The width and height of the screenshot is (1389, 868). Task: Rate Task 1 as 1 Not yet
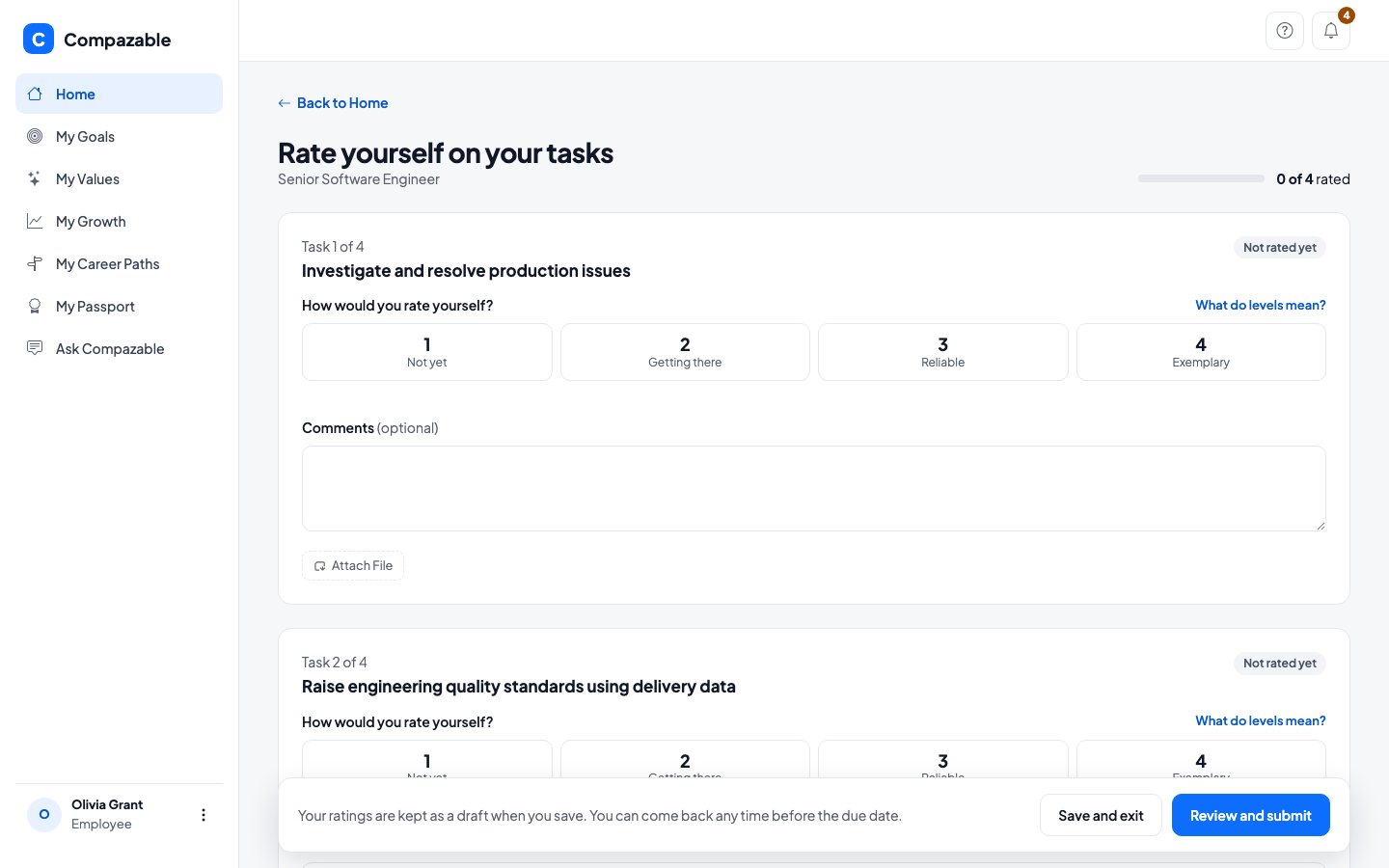point(427,352)
